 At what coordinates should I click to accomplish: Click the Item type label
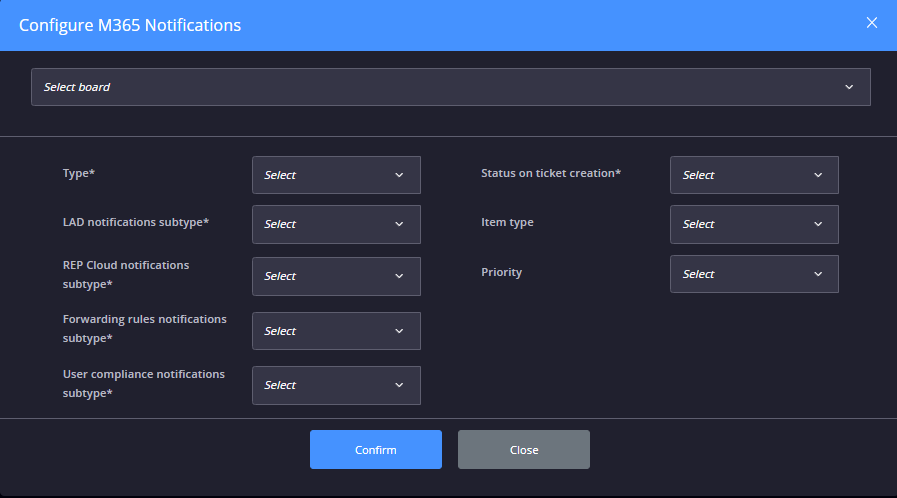coord(507,222)
